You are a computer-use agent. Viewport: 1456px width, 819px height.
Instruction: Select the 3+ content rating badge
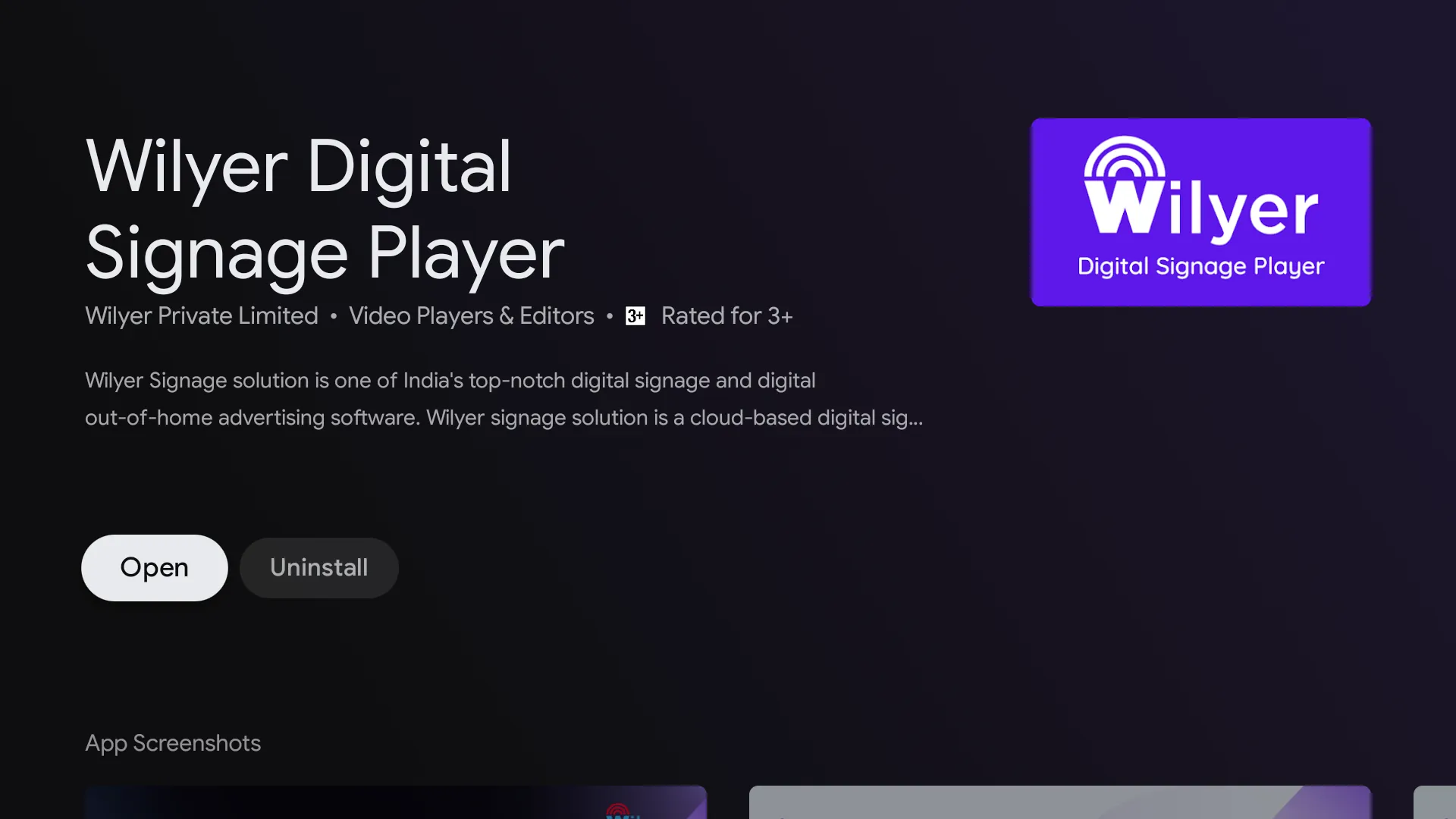(x=635, y=316)
